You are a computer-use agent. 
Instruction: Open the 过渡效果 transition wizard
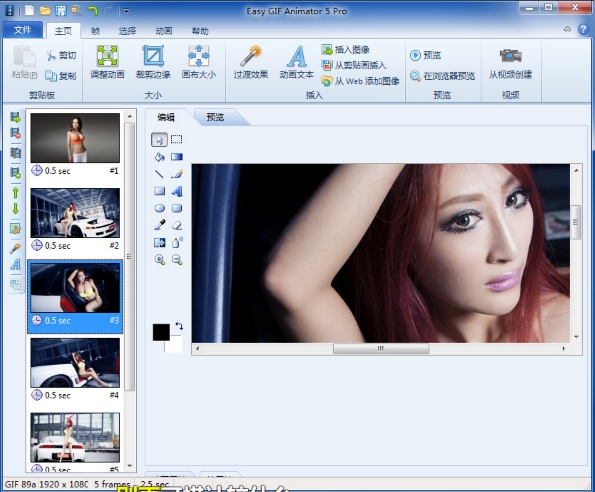tap(251, 62)
